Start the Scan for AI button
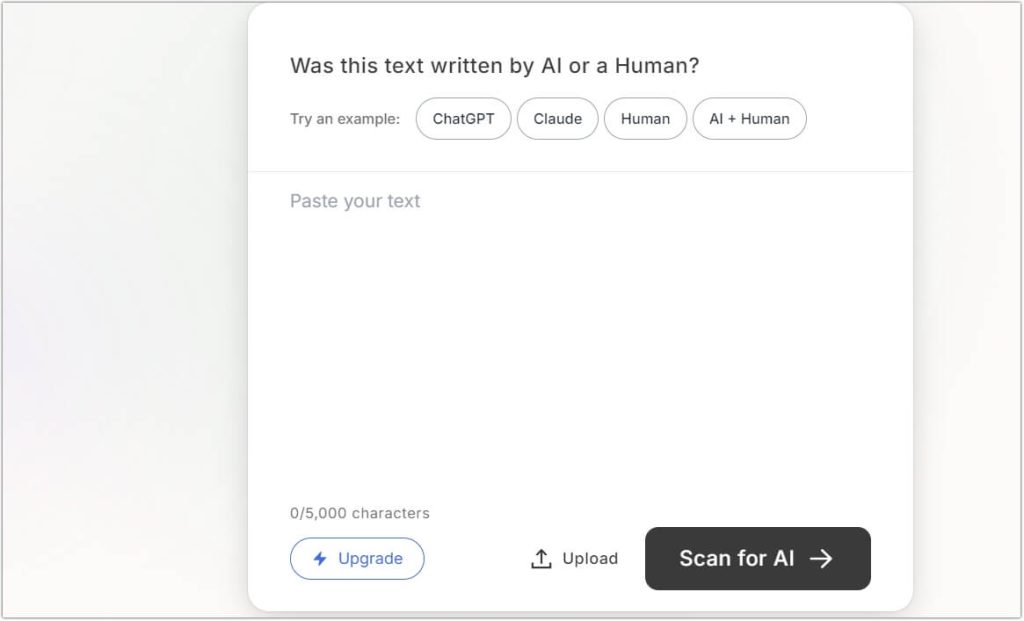The height and width of the screenshot is (621, 1024). (757, 559)
